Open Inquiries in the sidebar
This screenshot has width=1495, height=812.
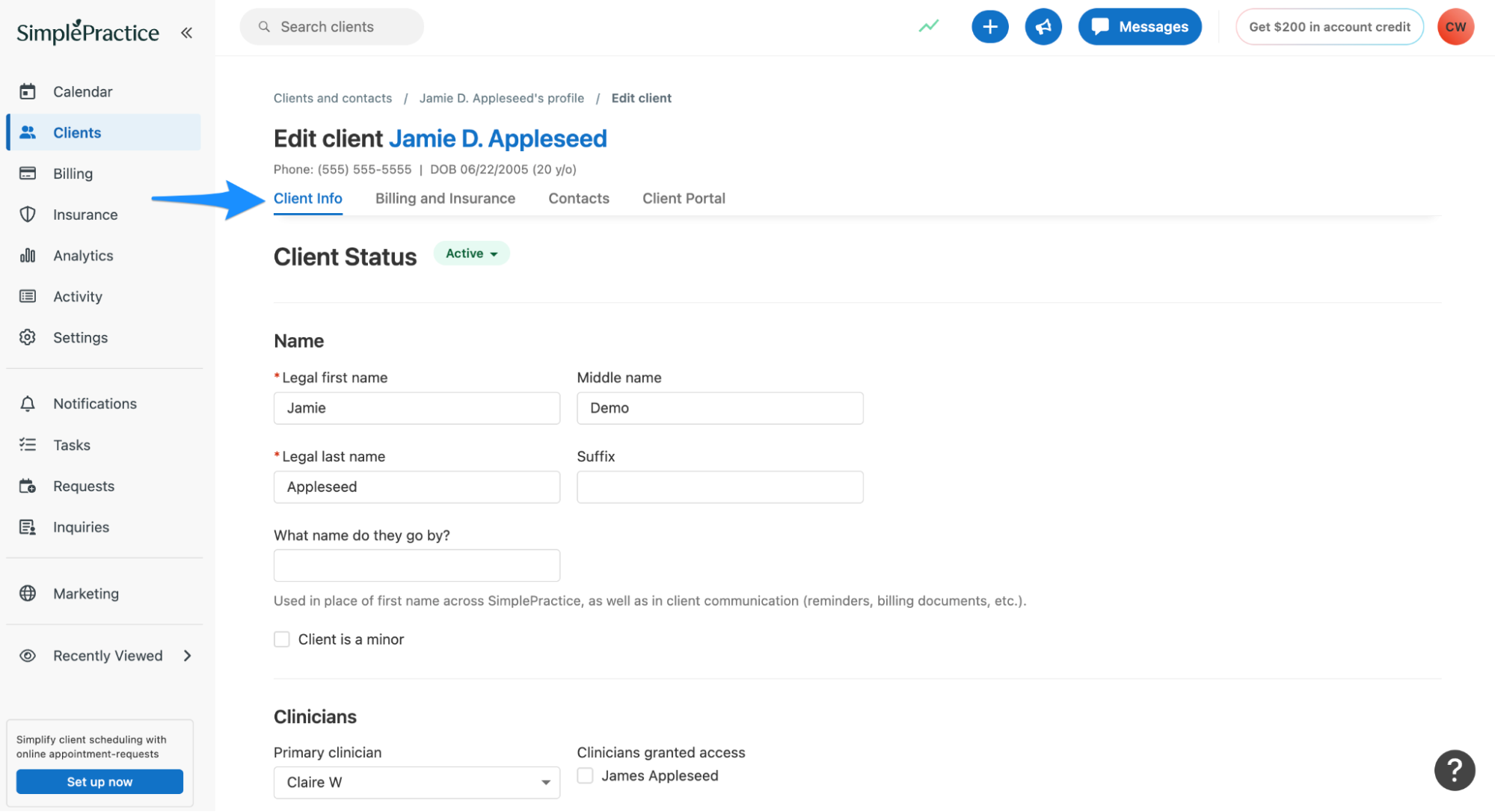103,527
